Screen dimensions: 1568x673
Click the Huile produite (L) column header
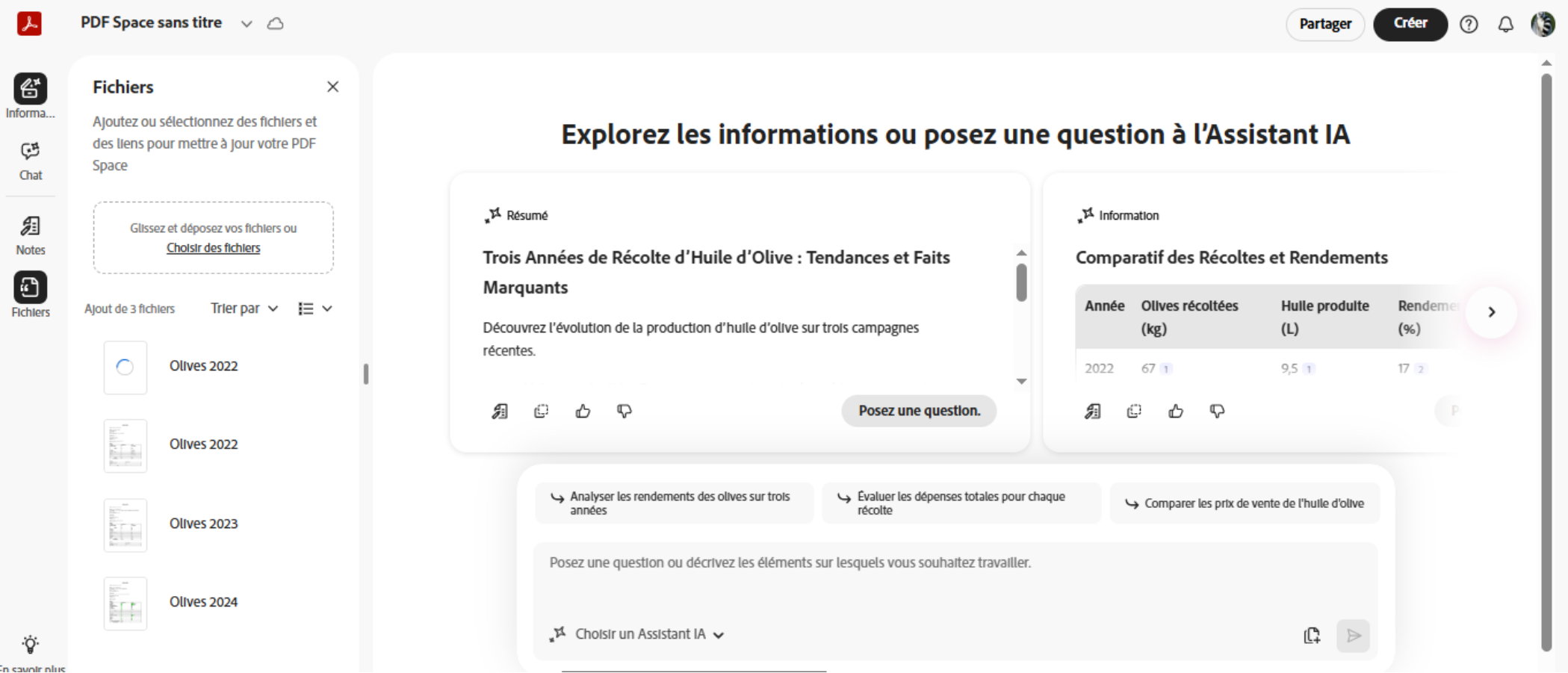click(1324, 317)
